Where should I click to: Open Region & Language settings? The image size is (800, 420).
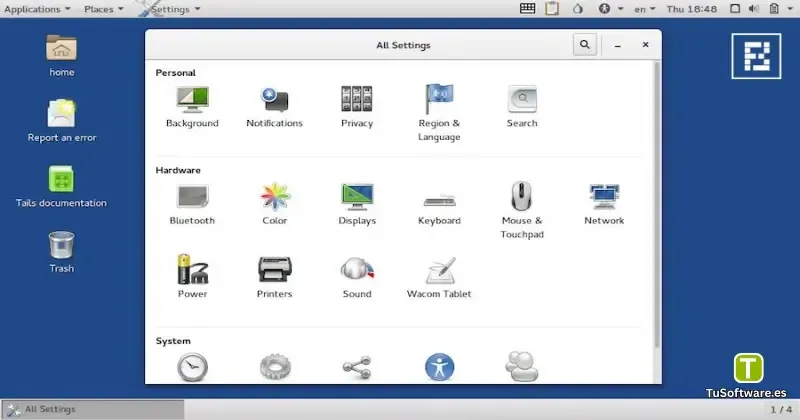click(439, 113)
